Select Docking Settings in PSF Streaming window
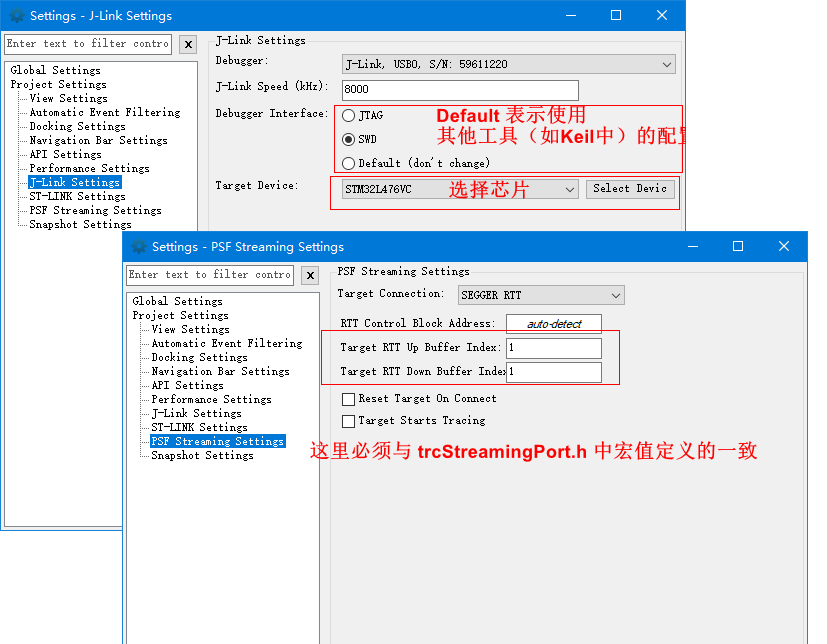 [199, 358]
